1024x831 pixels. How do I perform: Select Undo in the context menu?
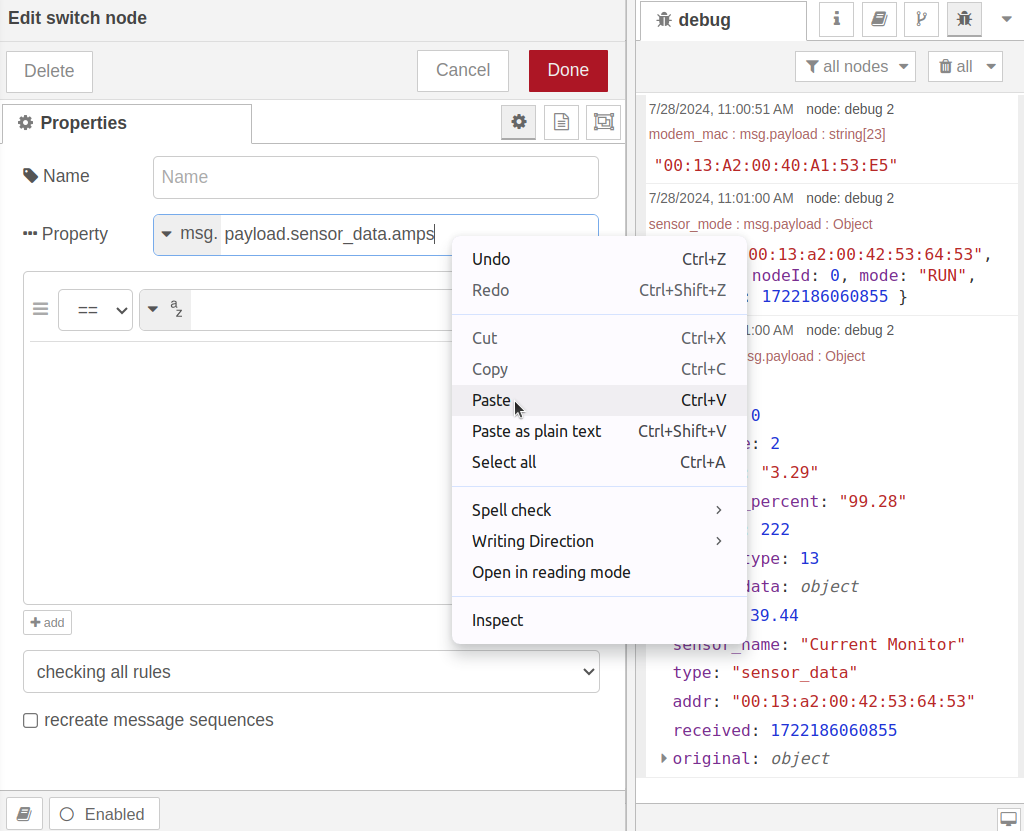pyautogui.click(x=599, y=259)
